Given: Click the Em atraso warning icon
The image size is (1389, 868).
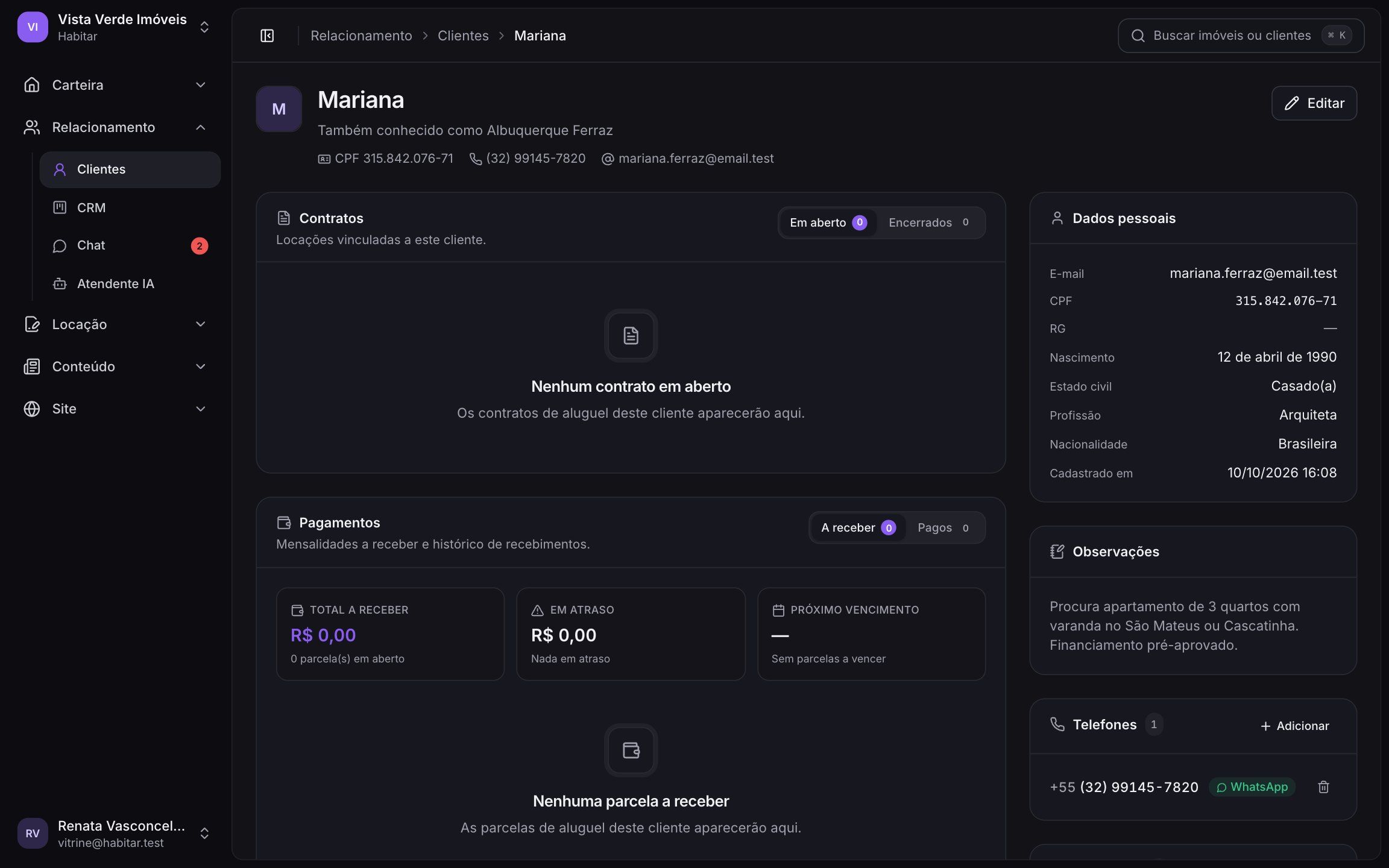Looking at the screenshot, I should (x=537, y=610).
